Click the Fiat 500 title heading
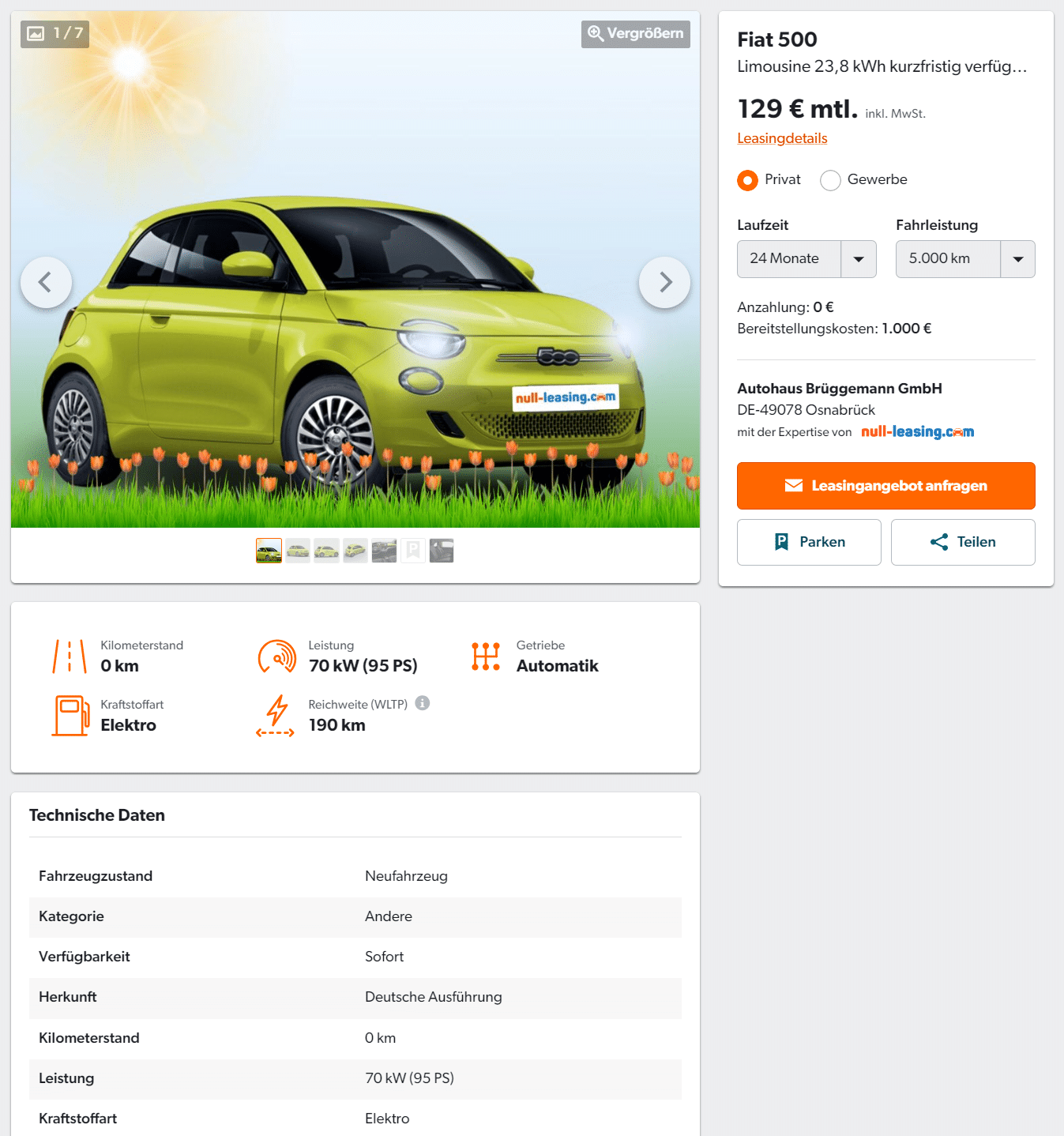Screen dimensions: 1064x1136 coord(777,39)
